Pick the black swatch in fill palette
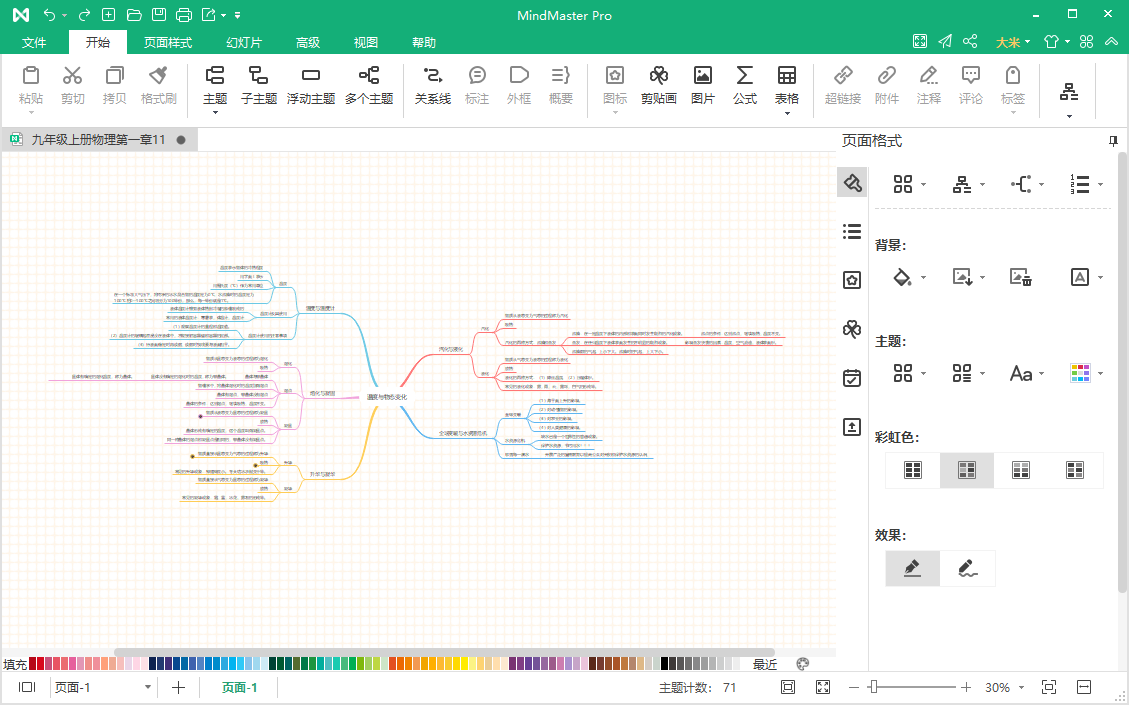1129x705 pixels. [665, 664]
